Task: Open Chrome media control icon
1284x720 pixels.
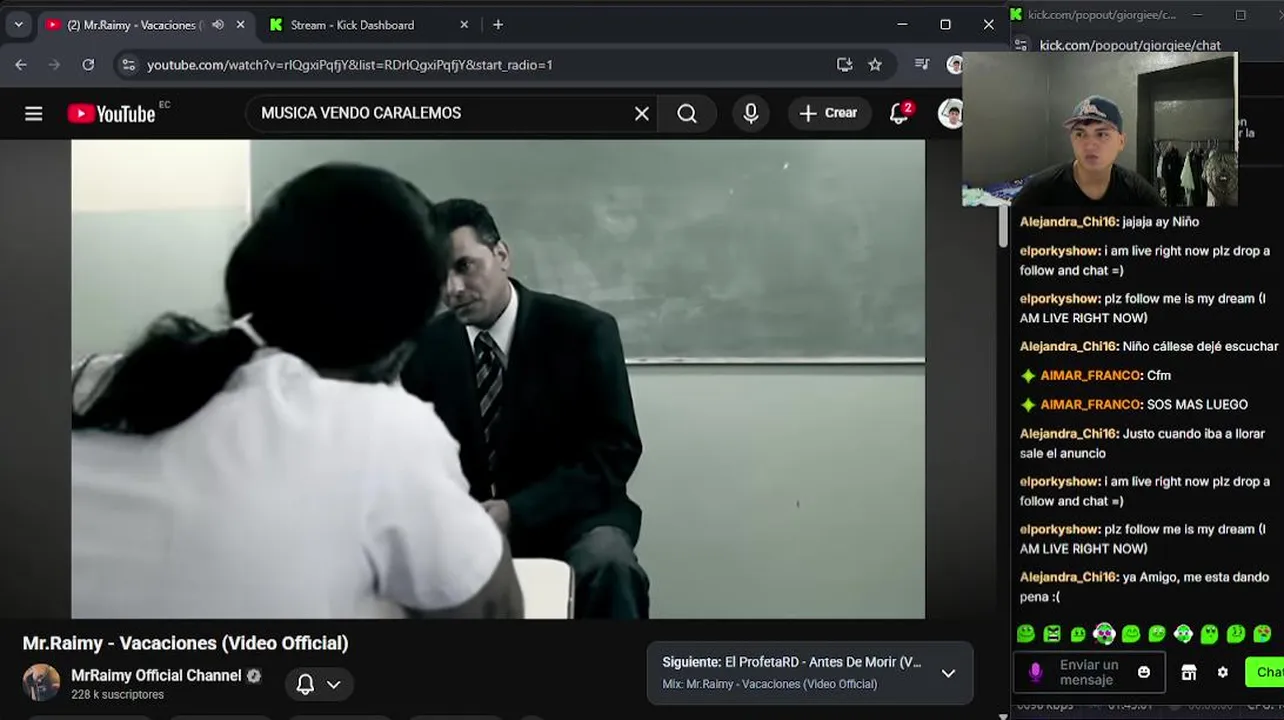Action: pos(922,65)
